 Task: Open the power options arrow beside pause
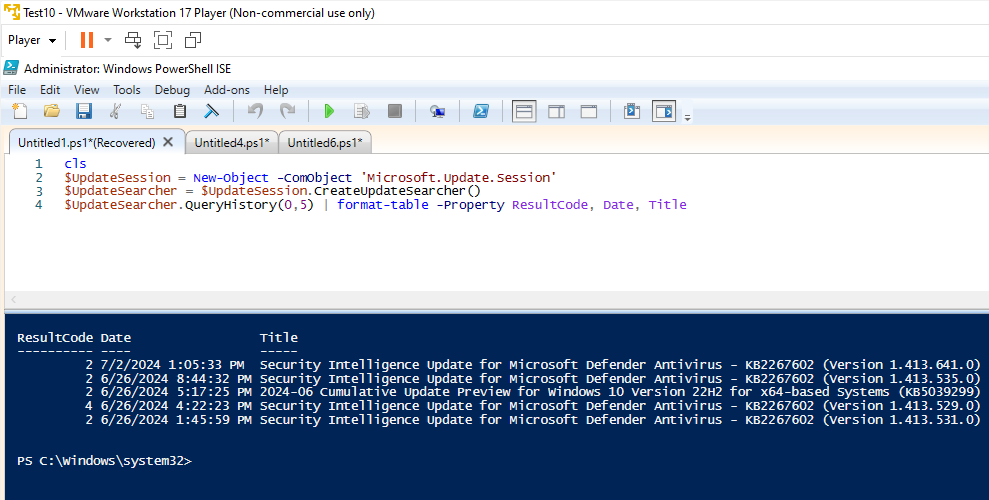click(x=108, y=40)
